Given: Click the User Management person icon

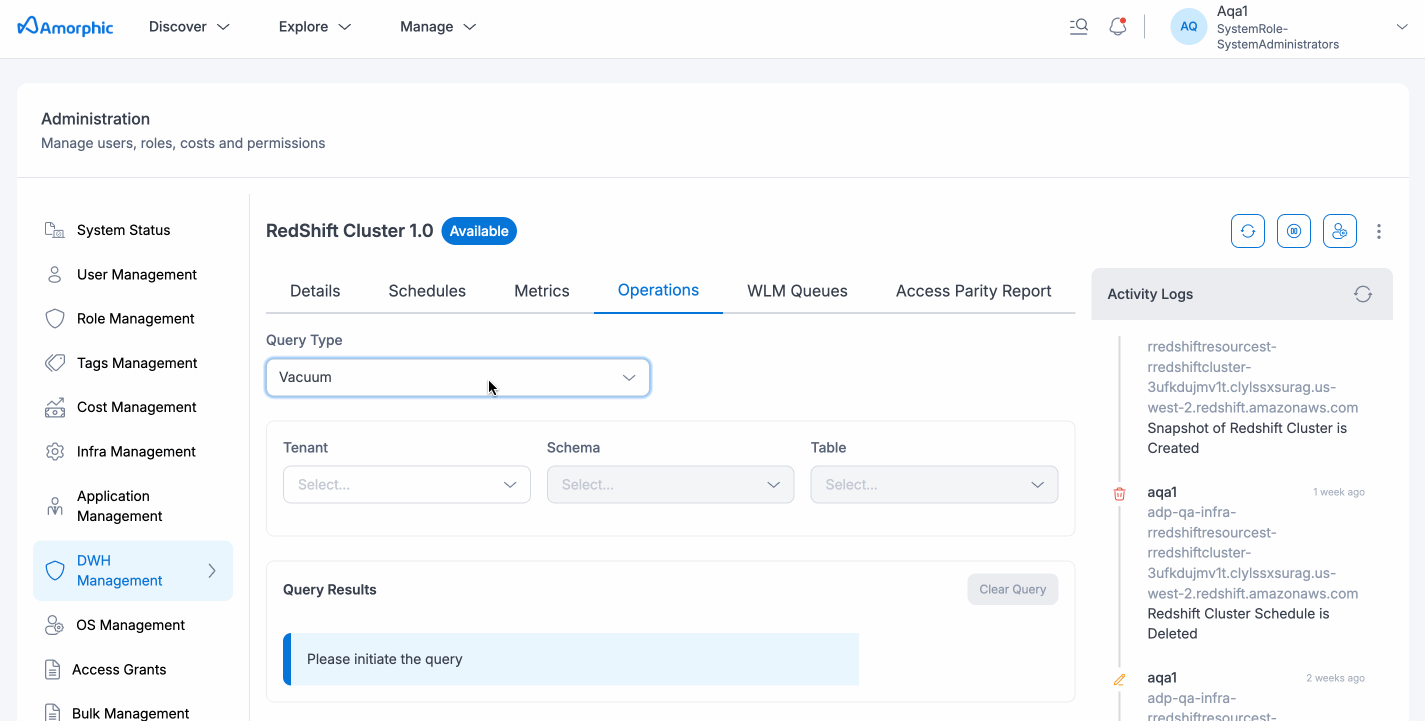Looking at the screenshot, I should coord(55,274).
